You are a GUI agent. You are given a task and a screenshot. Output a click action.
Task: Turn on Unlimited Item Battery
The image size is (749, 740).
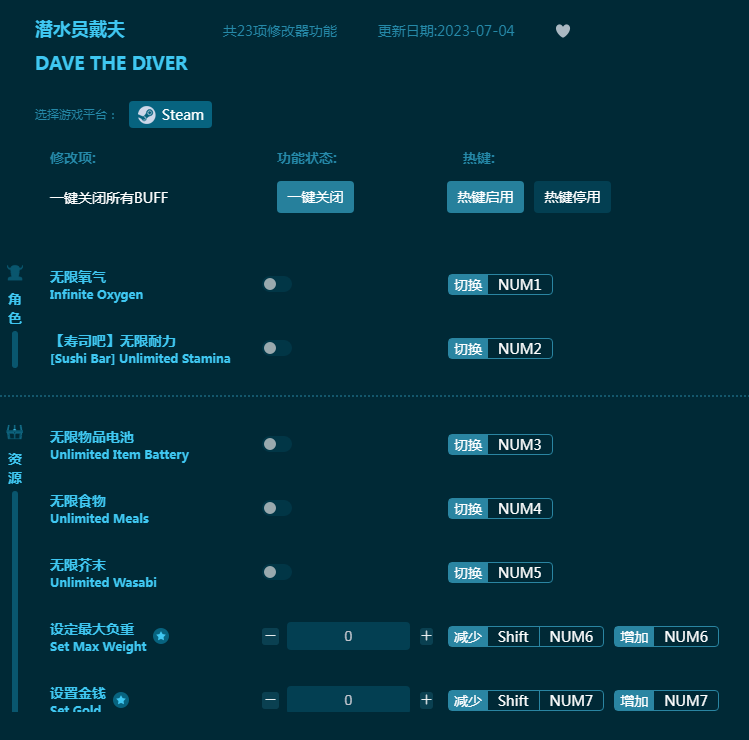tap(277, 444)
